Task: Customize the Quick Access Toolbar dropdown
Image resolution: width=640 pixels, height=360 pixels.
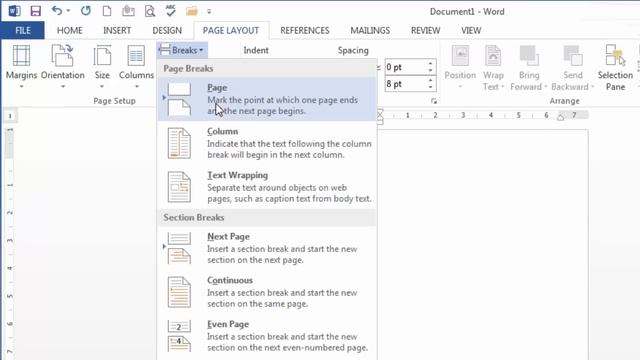Action: [209, 11]
